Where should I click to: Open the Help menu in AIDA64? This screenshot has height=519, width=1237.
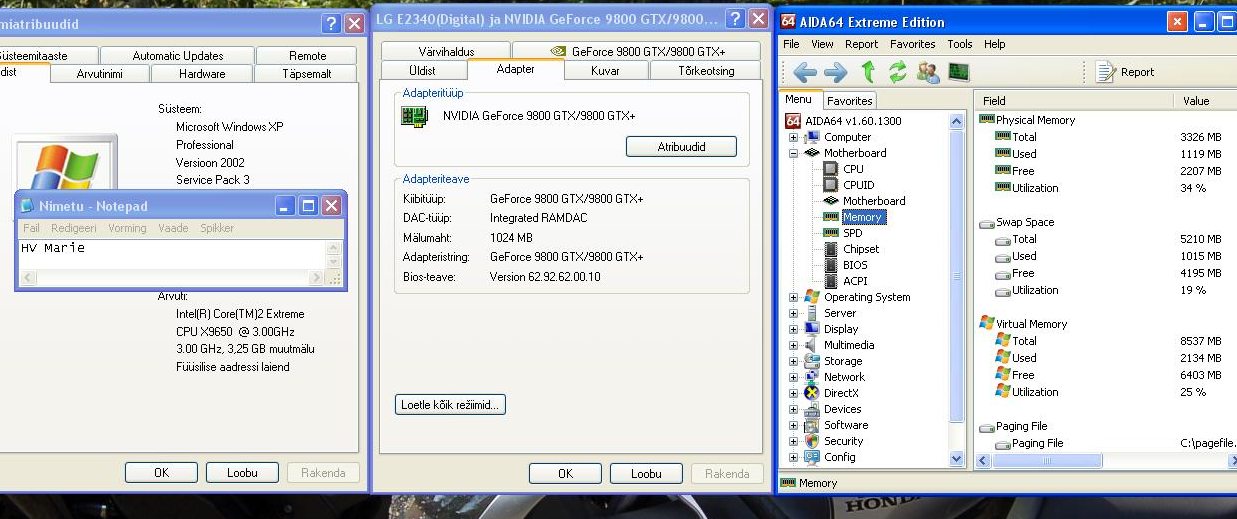pos(994,44)
